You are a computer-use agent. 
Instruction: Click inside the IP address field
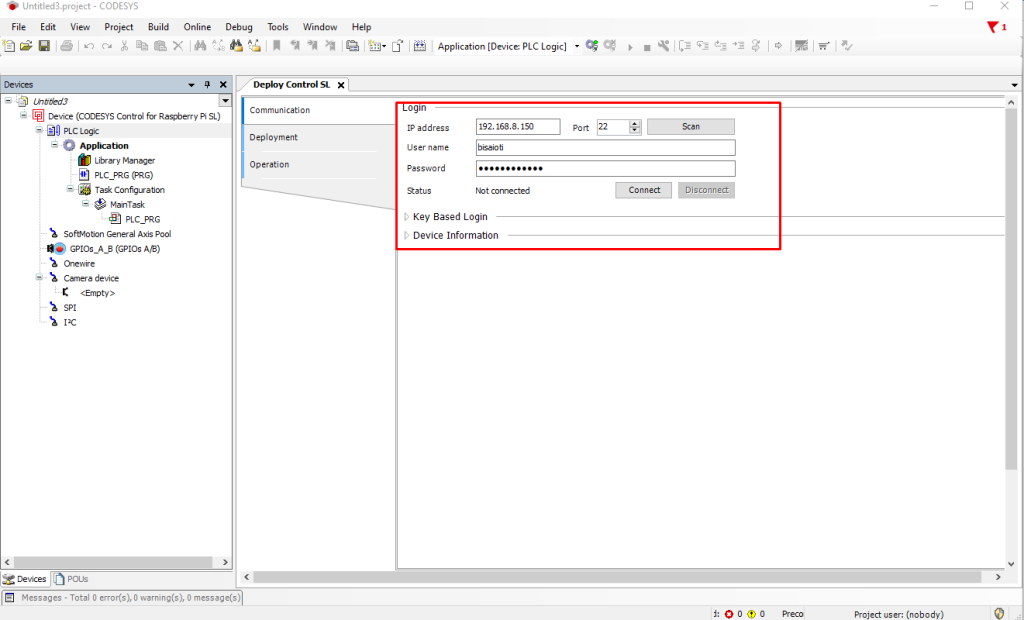point(518,126)
